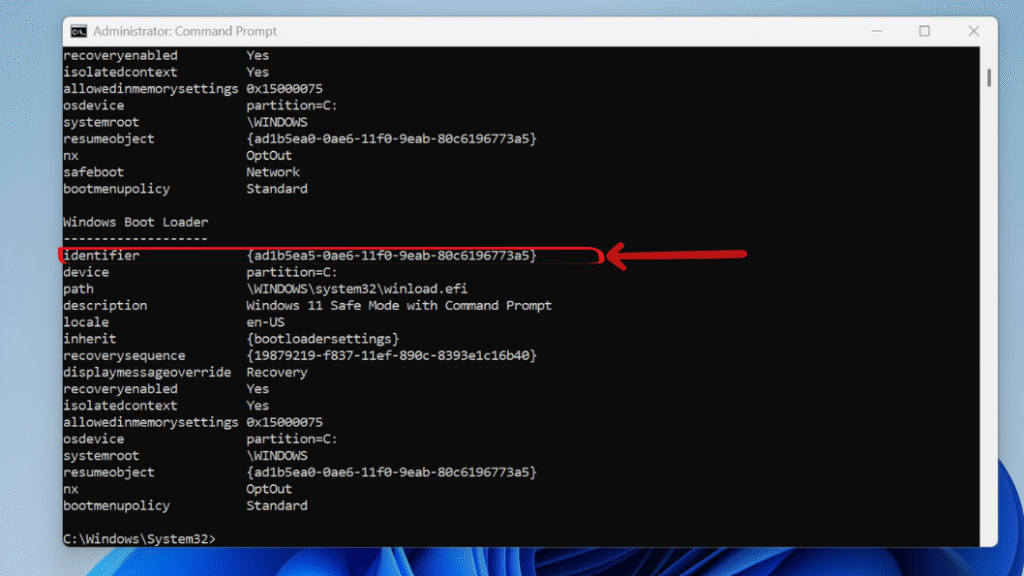Click the 'Windows Boot Loader' heading
1024x576 pixels.
pos(136,222)
